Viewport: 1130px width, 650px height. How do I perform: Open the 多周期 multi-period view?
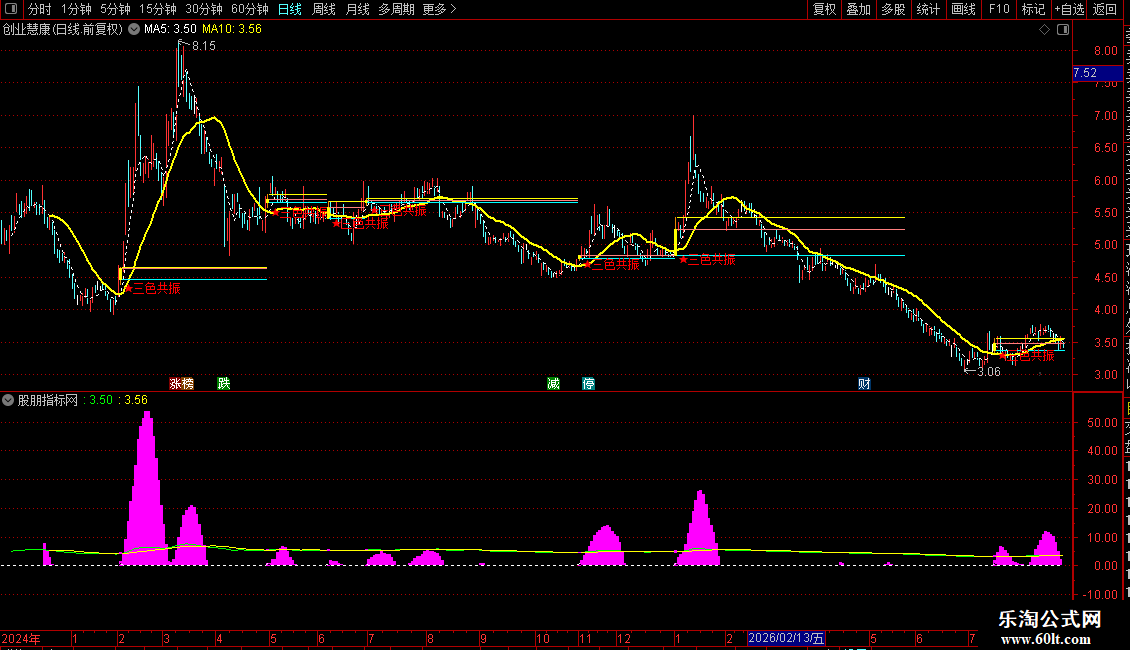coord(396,9)
